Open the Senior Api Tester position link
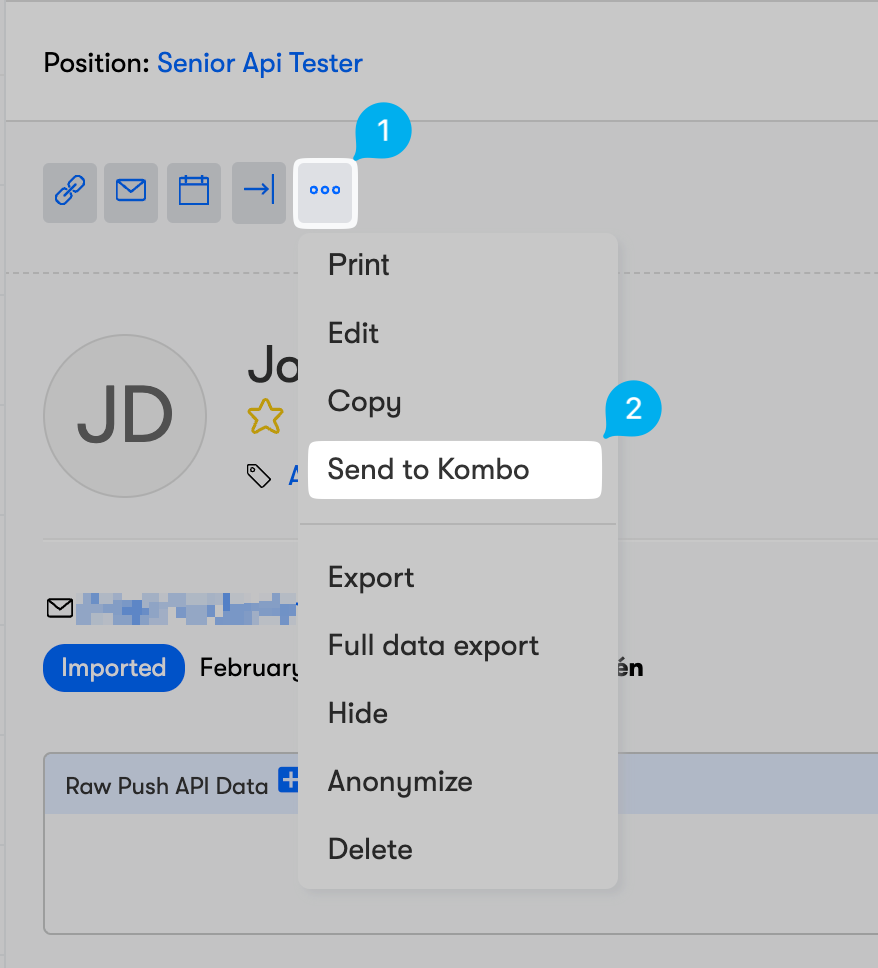This screenshot has height=968, width=878. tap(260, 64)
